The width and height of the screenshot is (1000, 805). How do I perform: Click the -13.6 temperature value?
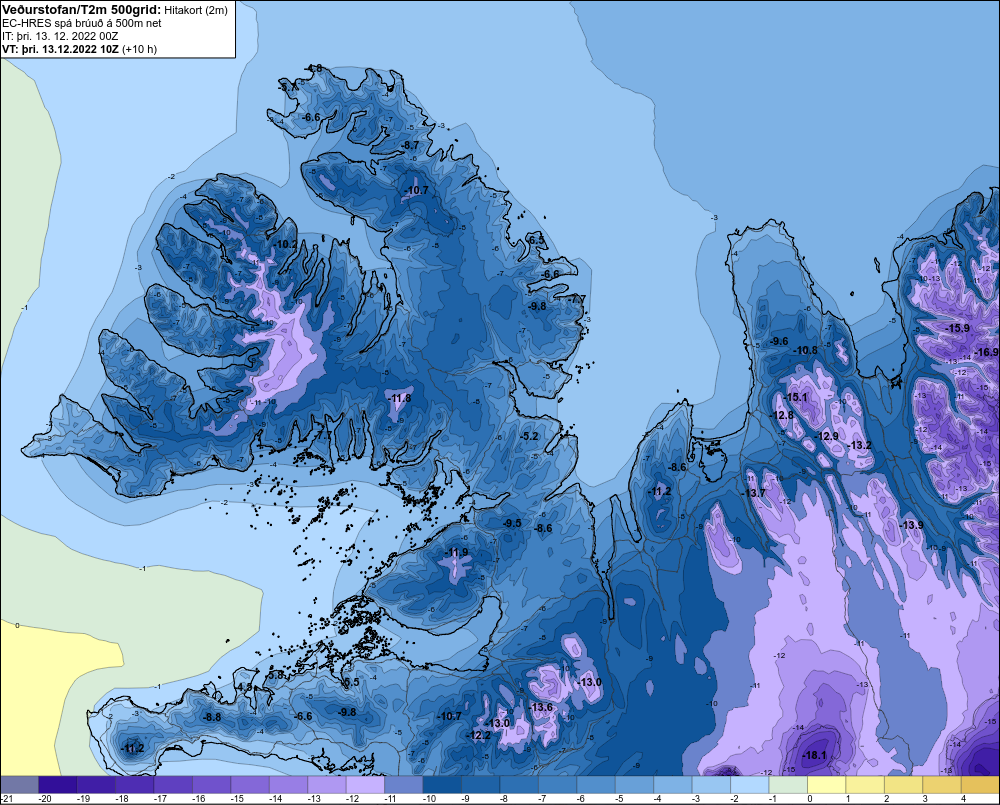pyautogui.click(x=541, y=707)
